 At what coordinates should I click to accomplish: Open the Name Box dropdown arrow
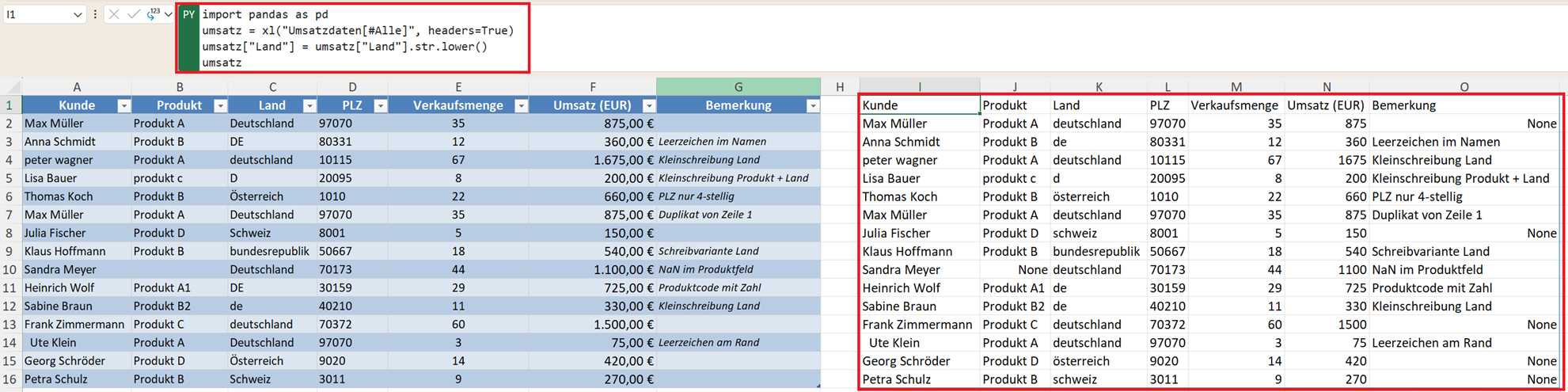click(x=78, y=14)
